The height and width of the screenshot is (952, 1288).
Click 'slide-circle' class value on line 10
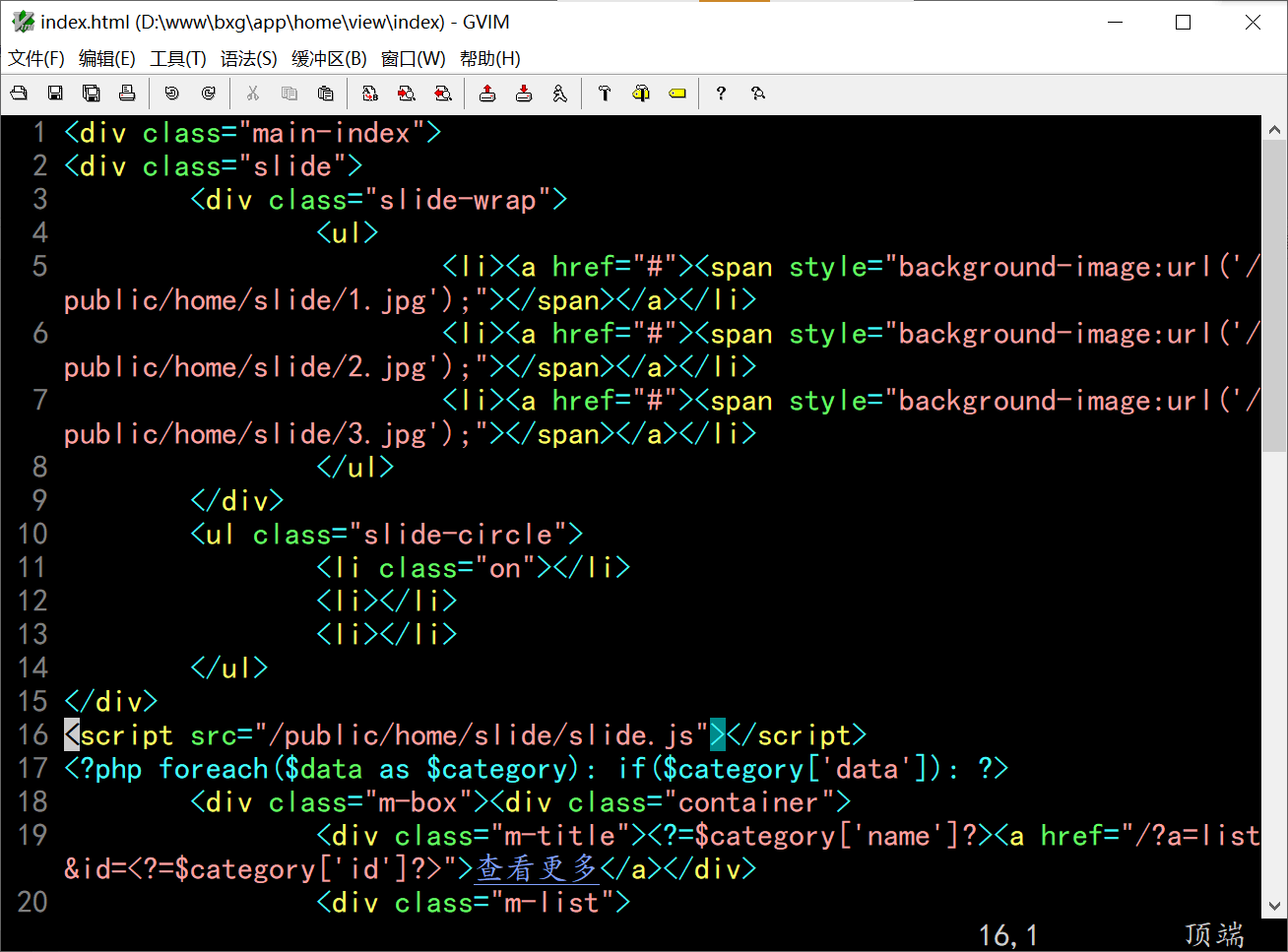pyautogui.click(x=458, y=535)
